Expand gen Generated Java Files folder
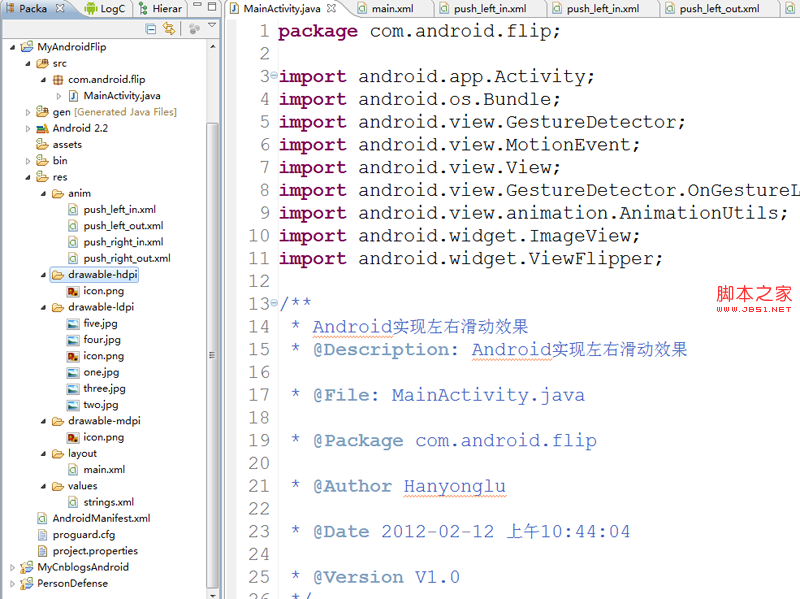 [28, 112]
